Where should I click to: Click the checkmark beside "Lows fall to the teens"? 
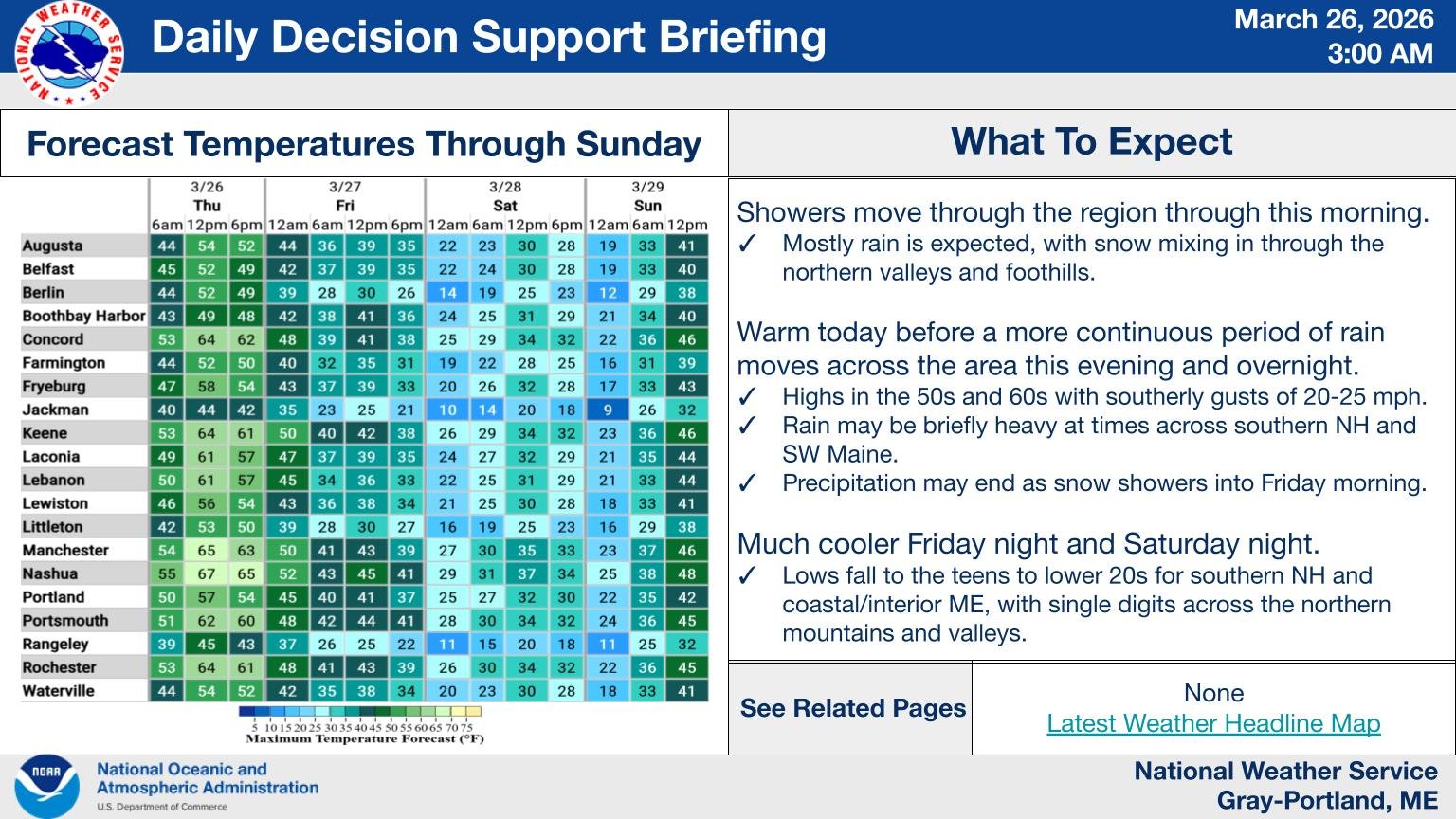(x=747, y=576)
